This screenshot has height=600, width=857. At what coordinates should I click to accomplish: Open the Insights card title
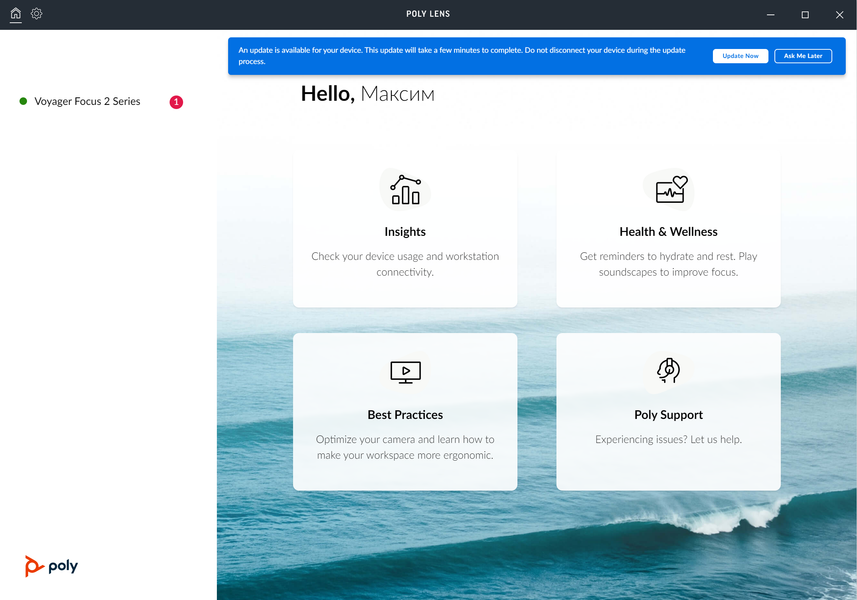coord(405,232)
